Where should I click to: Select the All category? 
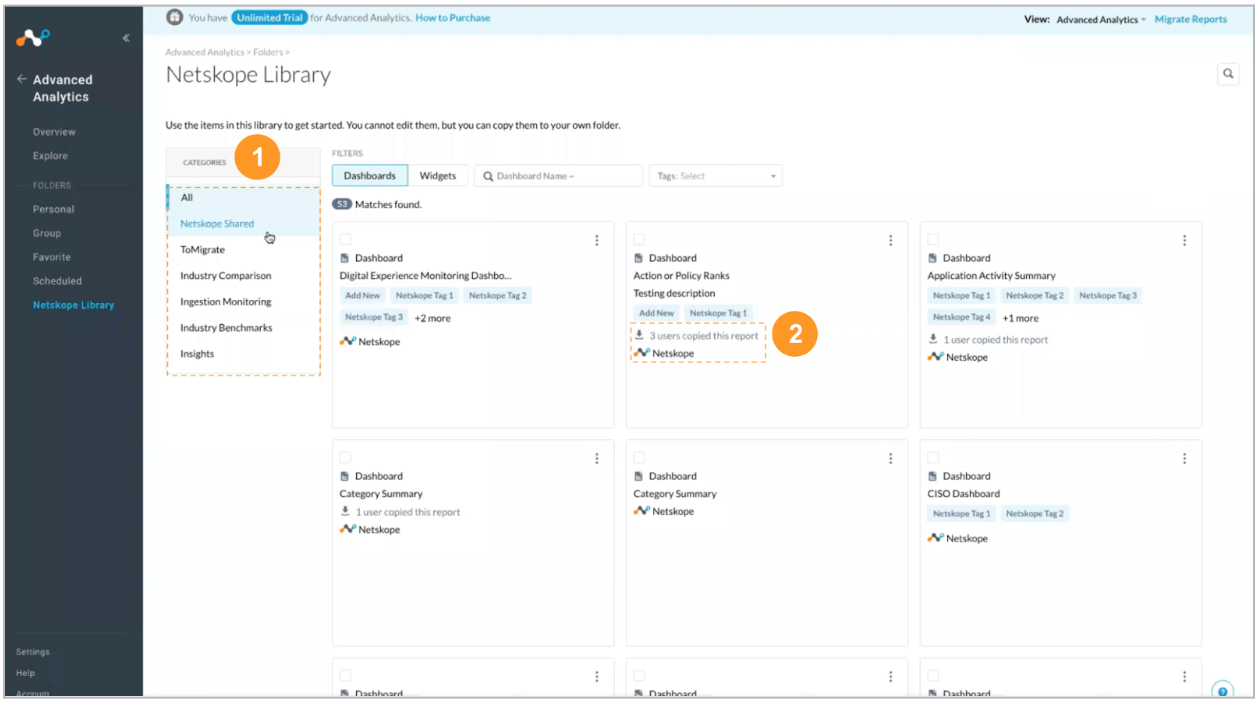coord(244,198)
